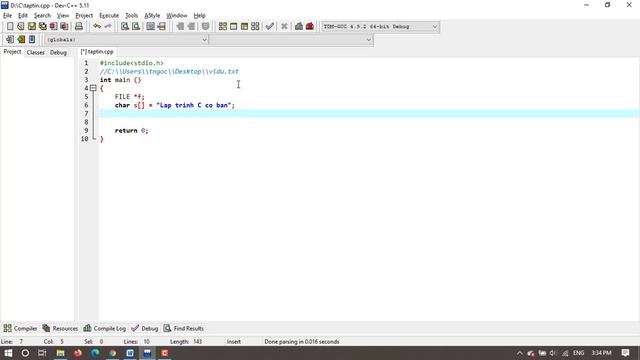Run the program via Run icon

[233, 27]
